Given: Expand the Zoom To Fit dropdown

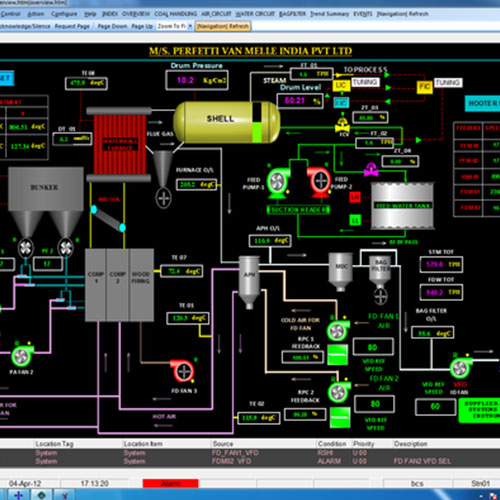Looking at the screenshot, I should tap(190, 26).
